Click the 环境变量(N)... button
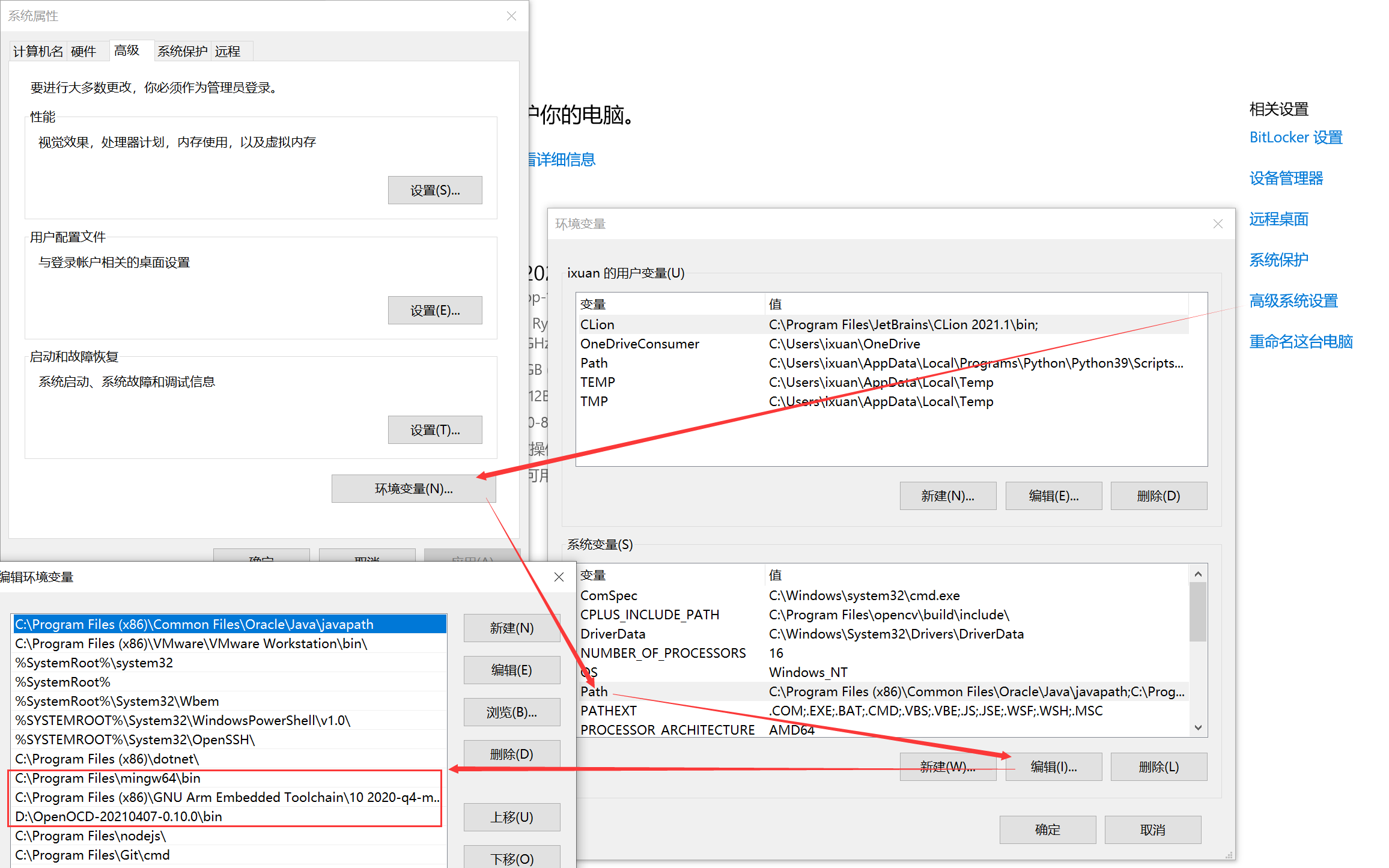1389x868 pixels. (413, 489)
